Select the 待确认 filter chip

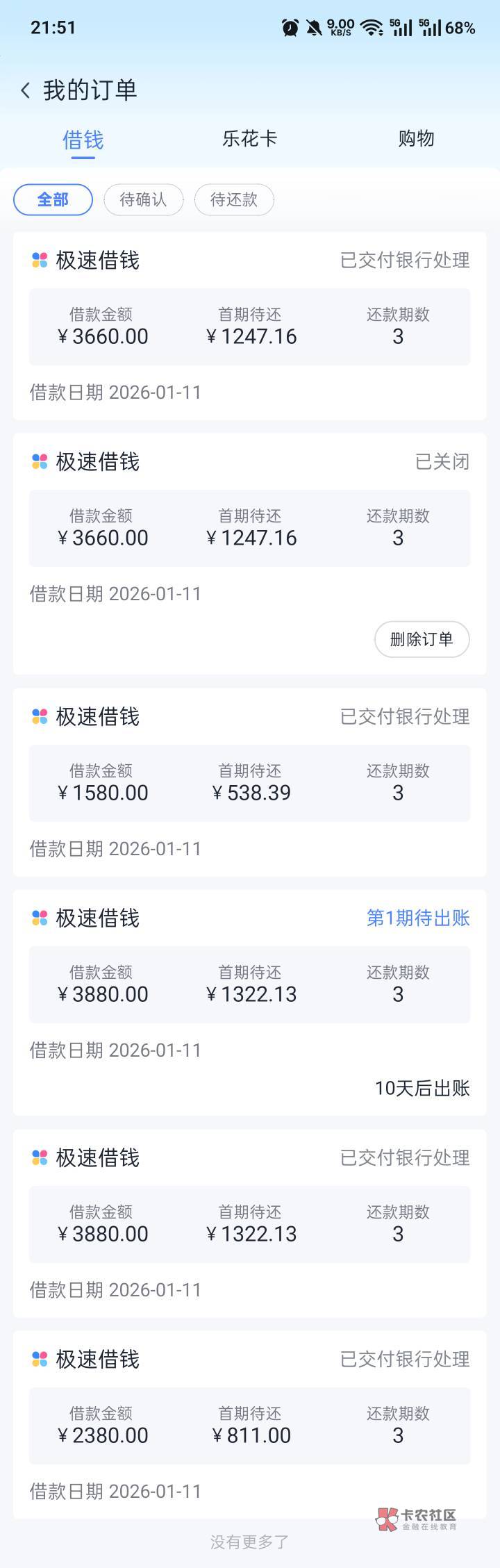tap(143, 200)
